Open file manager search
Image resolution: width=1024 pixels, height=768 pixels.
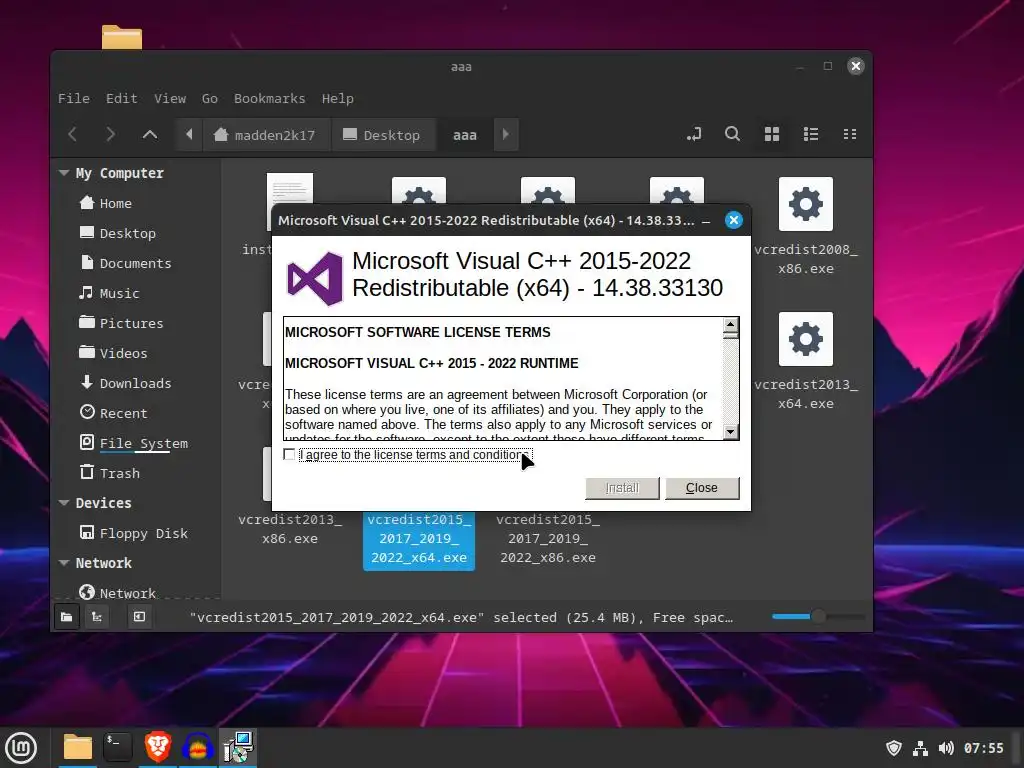[x=733, y=135]
